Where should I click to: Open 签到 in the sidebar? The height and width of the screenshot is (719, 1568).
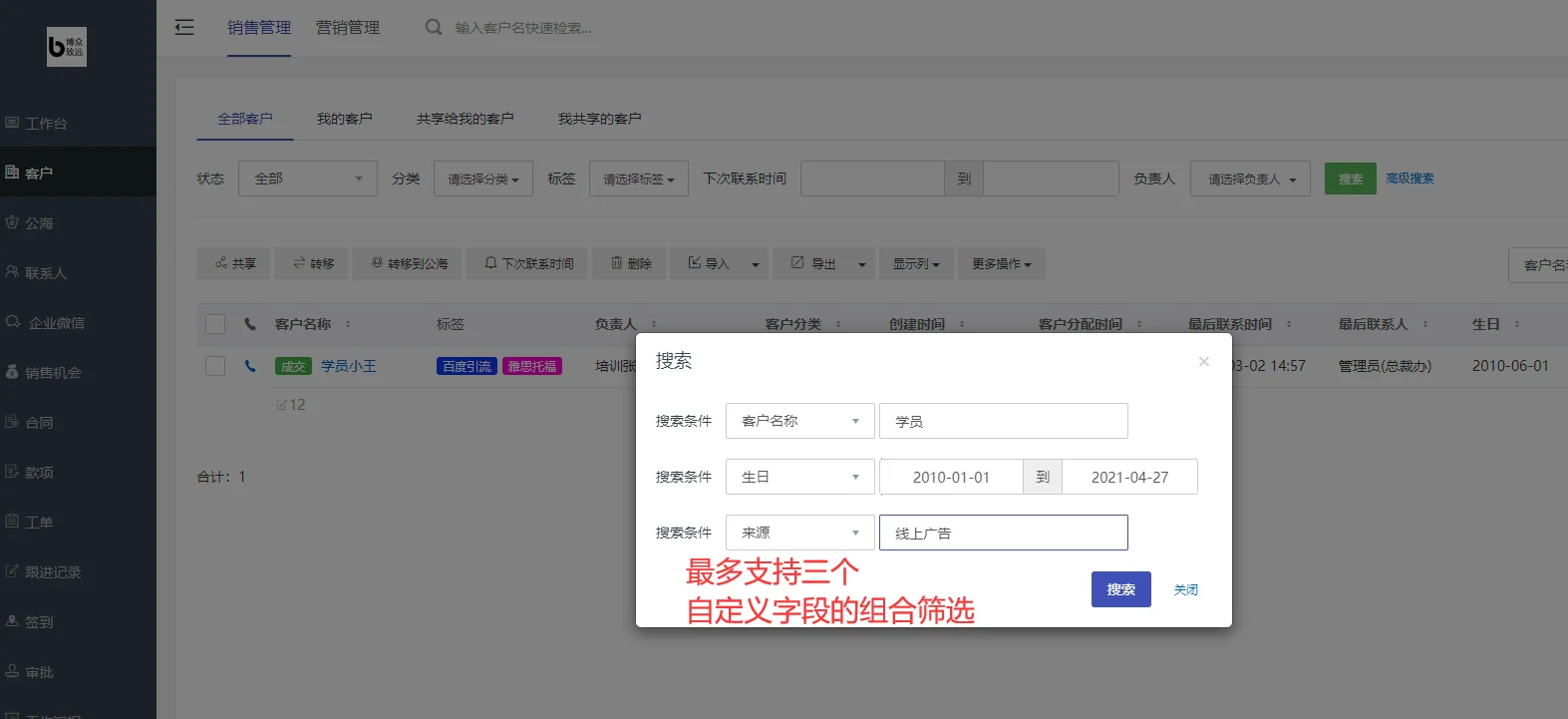[78, 621]
